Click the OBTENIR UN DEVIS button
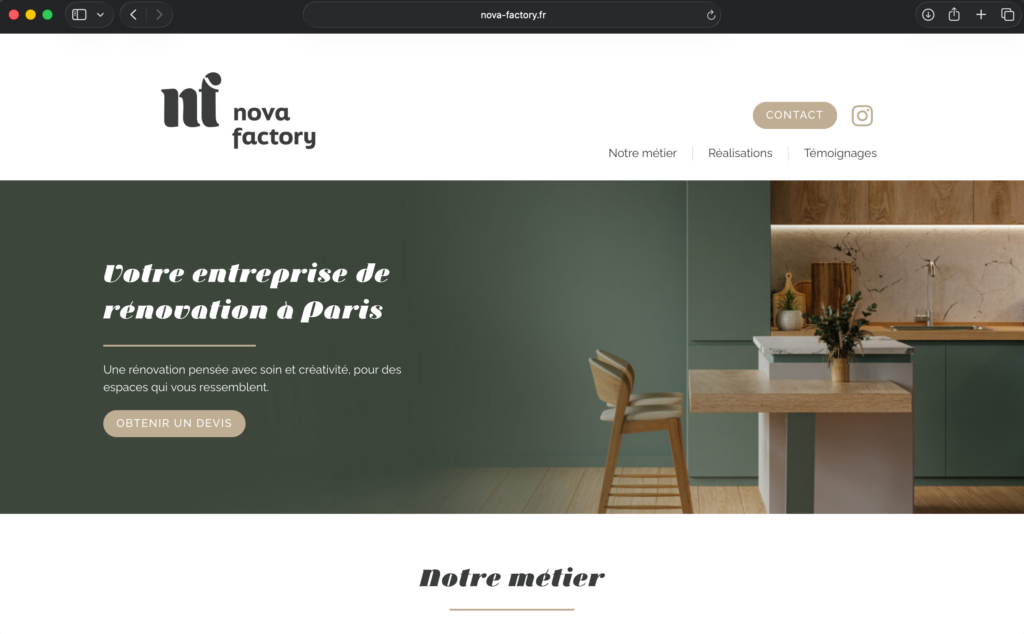The image size is (1024, 634). click(x=174, y=423)
